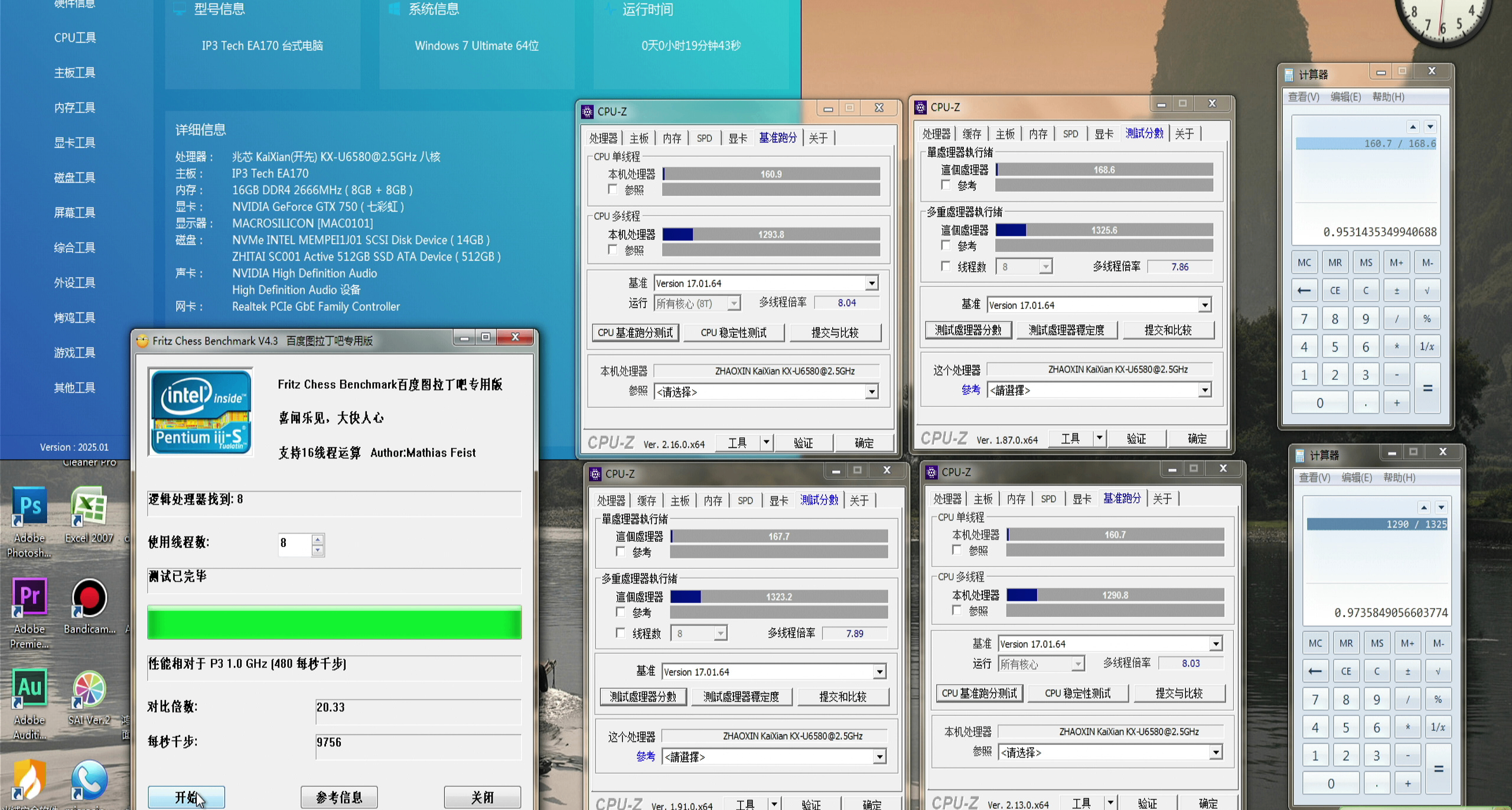Select CPU工具 in the hardware tool sidebar
This screenshot has height=810, width=1512.
(75, 38)
